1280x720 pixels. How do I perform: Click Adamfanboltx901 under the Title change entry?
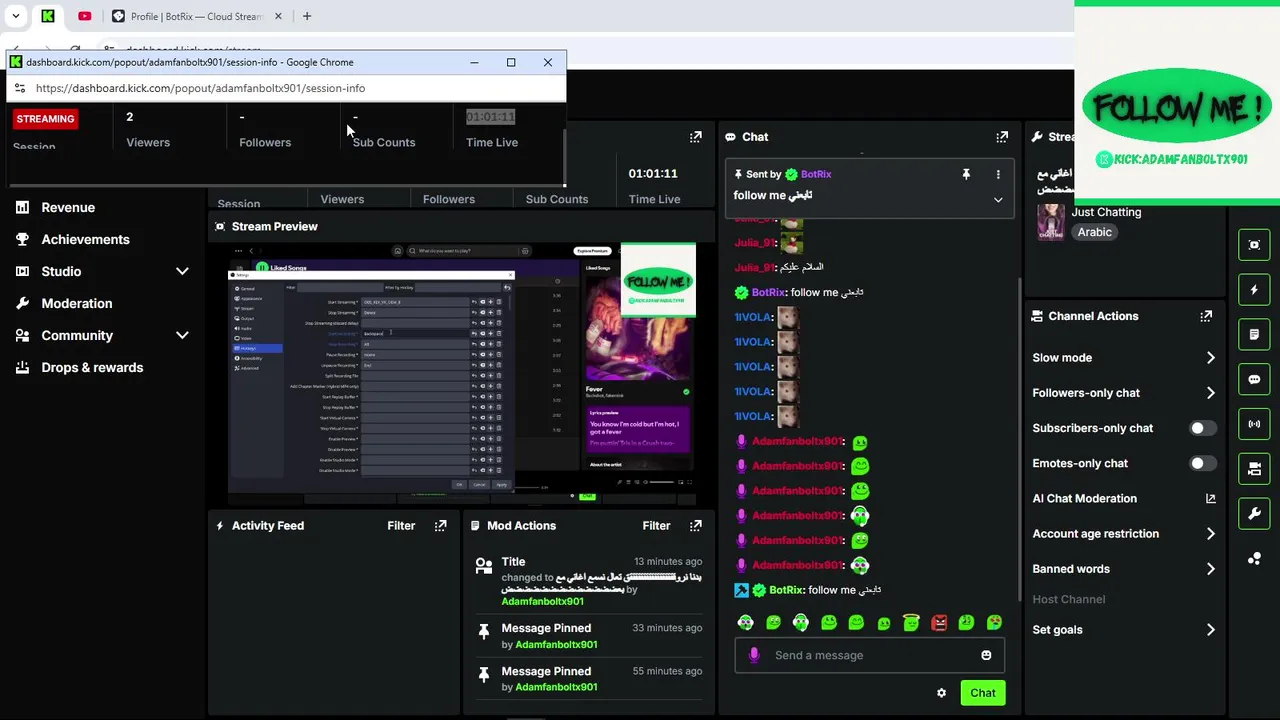542,601
